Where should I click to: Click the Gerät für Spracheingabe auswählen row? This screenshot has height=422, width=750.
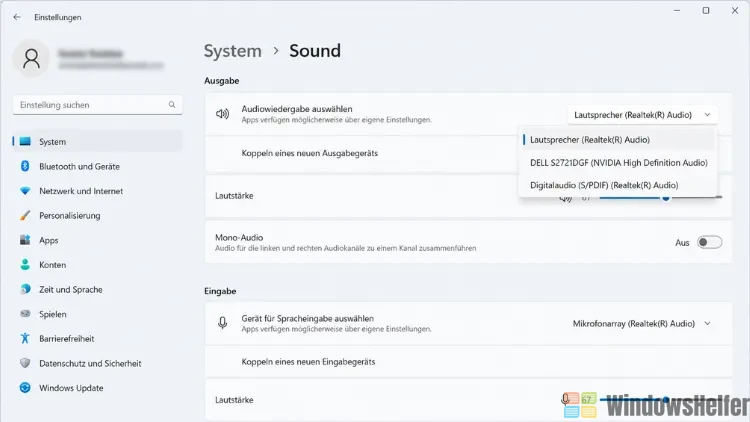pyautogui.click(x=468, y=323)
